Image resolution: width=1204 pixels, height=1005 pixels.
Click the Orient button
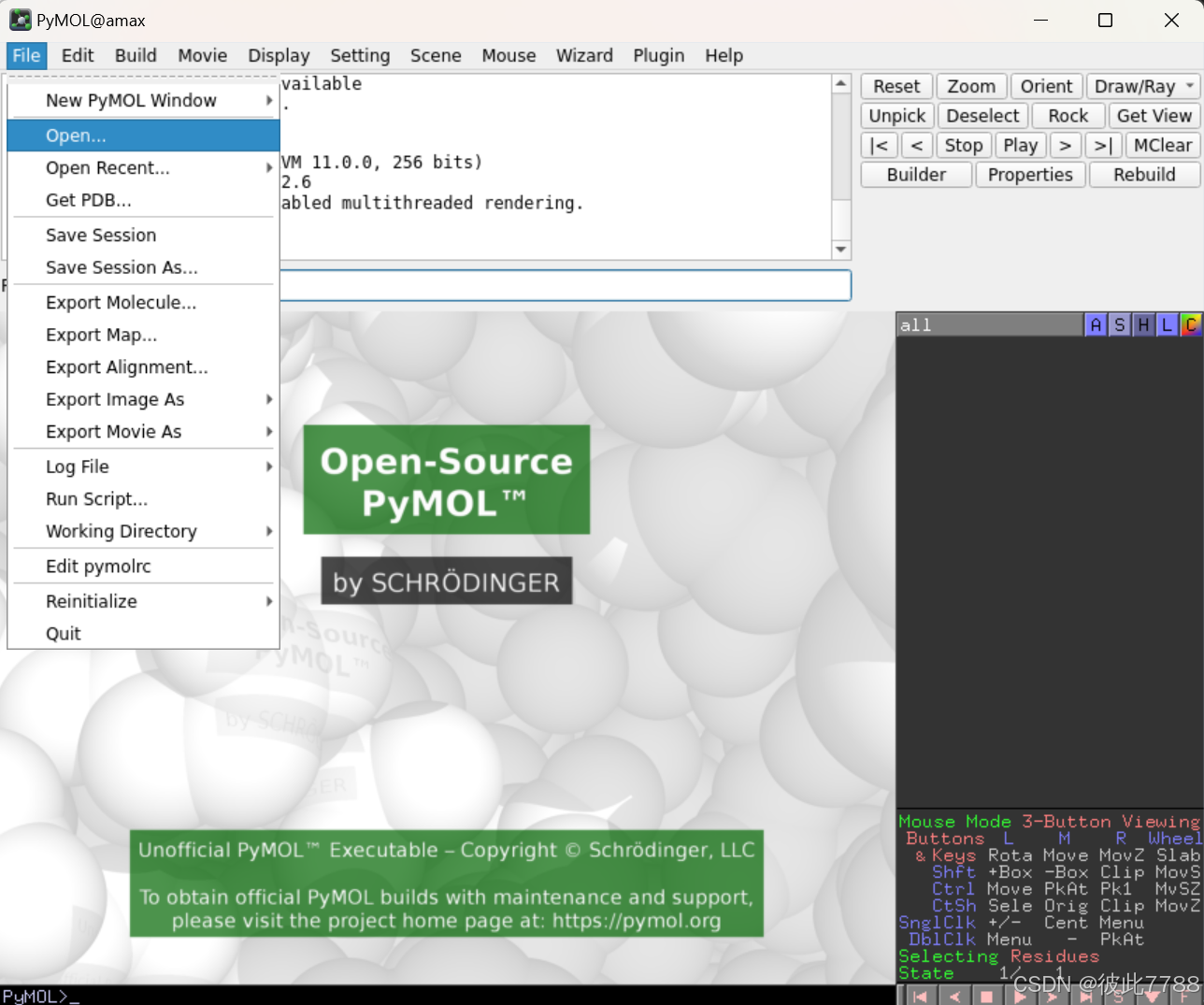click(1046, 86)
